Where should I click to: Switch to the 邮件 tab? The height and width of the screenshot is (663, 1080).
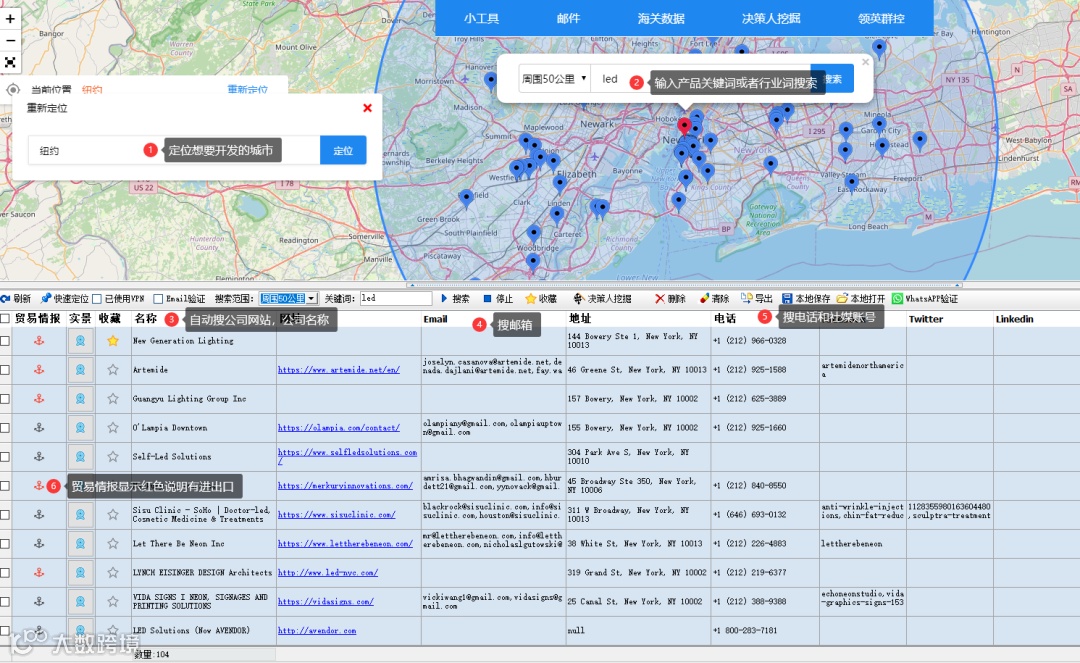point(568,19)
